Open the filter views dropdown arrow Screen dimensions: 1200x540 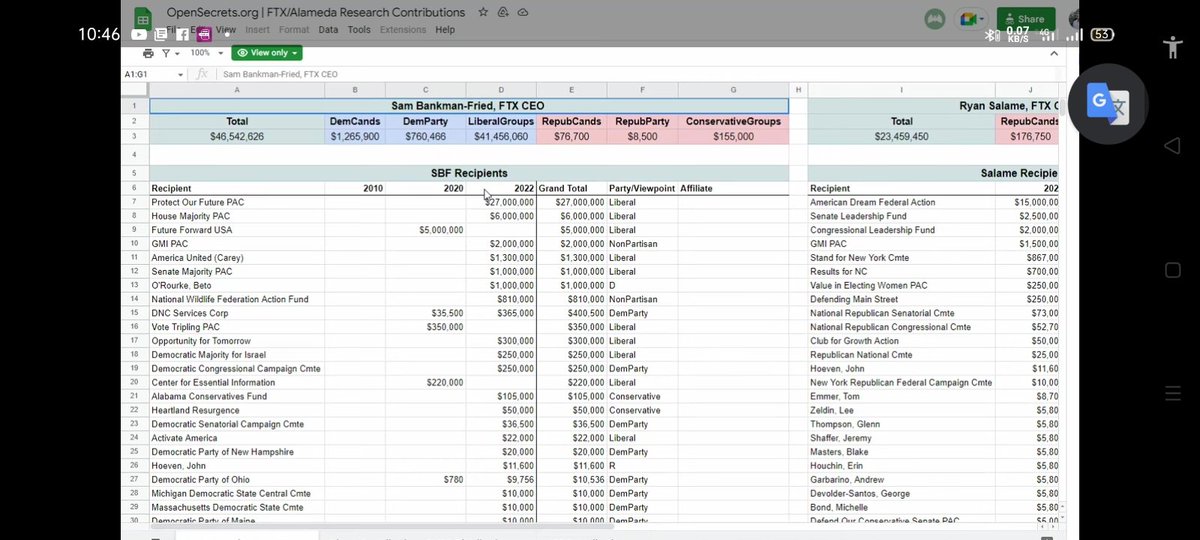[177, 53]
